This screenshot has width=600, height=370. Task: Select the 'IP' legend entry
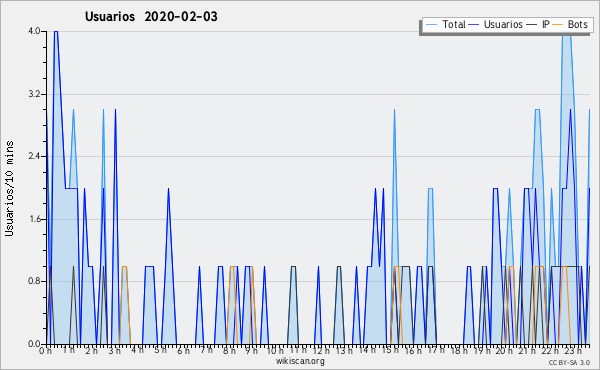[x=546, y=24]
